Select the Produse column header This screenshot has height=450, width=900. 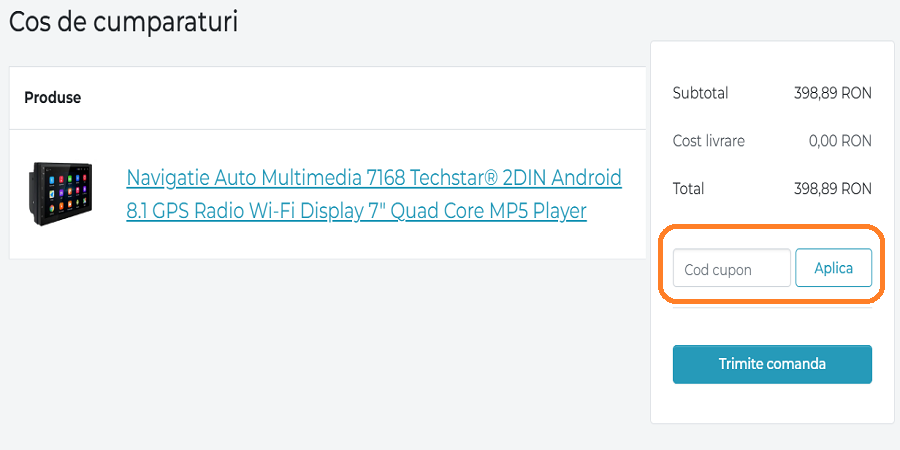point(53,98)
